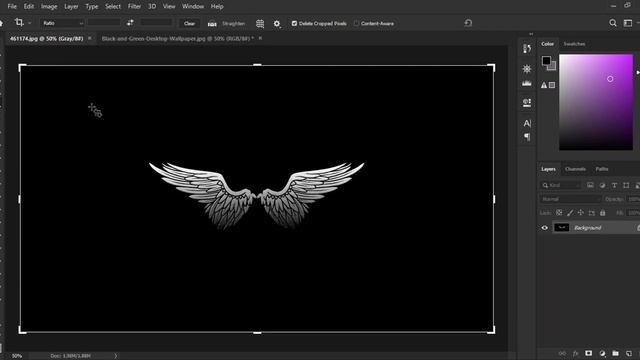Expand the collapsed panel dock arrows
The width and height of the screenshot is (640, 360).
pos(531,34)
